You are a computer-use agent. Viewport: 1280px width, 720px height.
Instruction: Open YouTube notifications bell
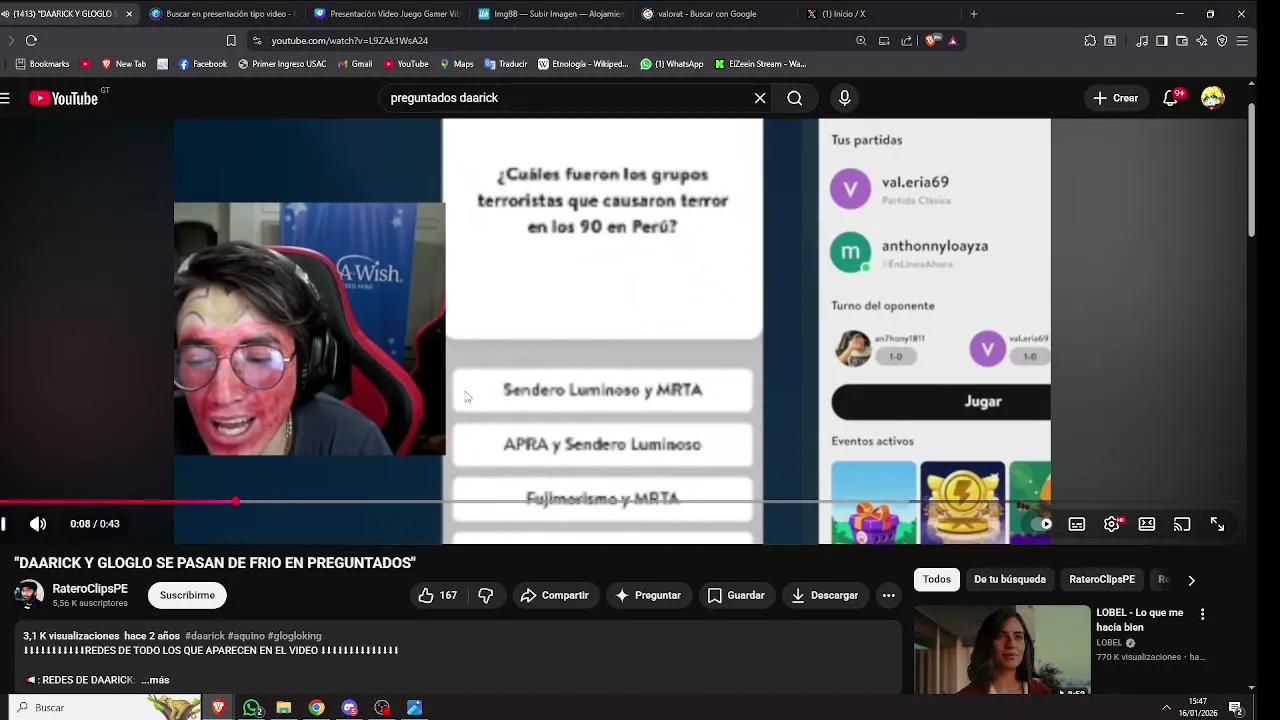[1171, 98]
